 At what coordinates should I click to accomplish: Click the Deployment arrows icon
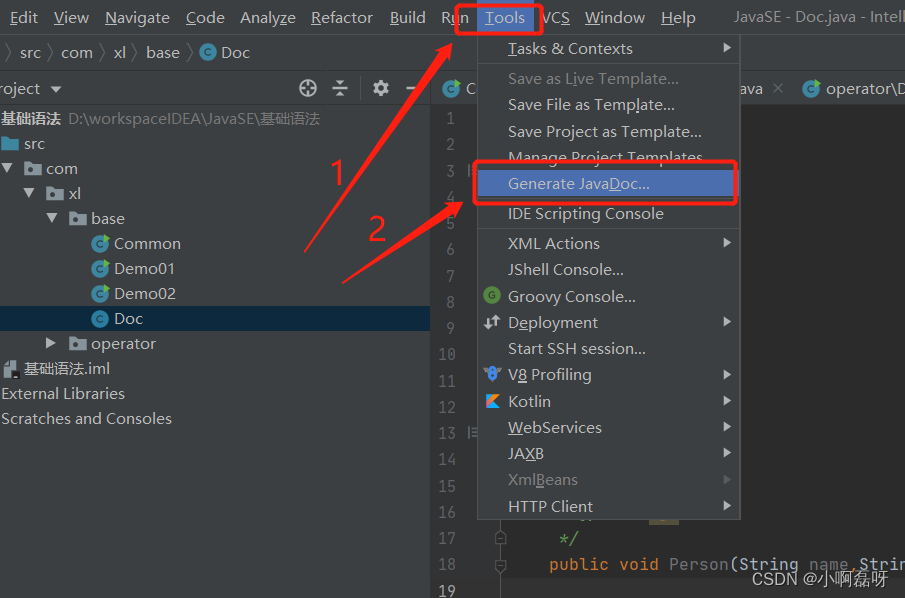492,322
